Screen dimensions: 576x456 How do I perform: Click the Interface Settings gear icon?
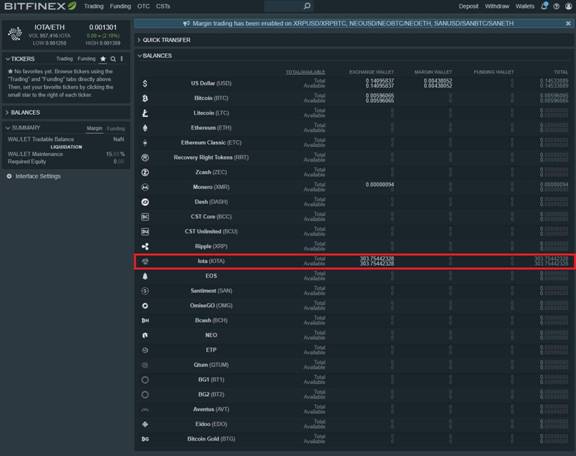9,176
